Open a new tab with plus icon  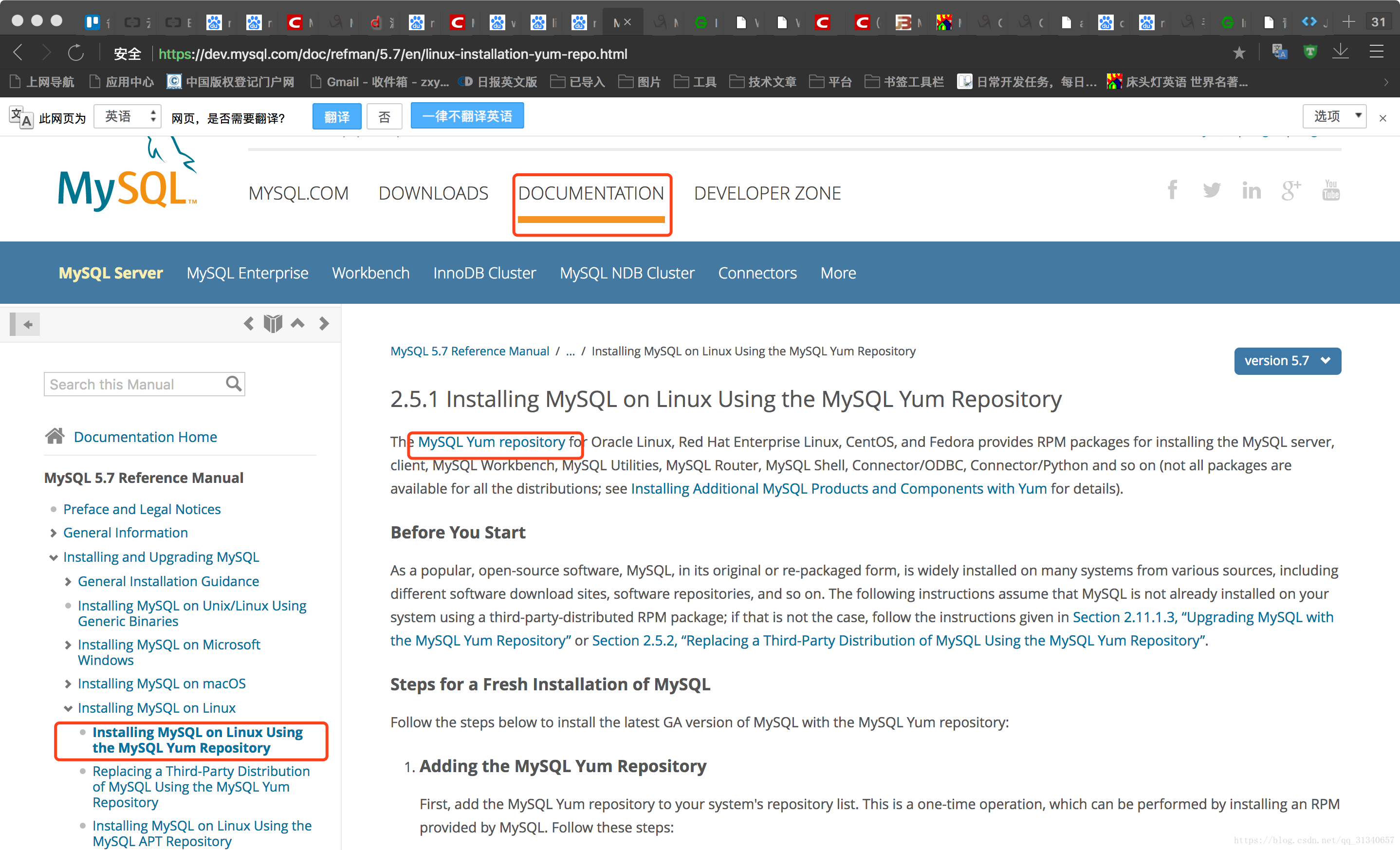[x=1348, y=22]
